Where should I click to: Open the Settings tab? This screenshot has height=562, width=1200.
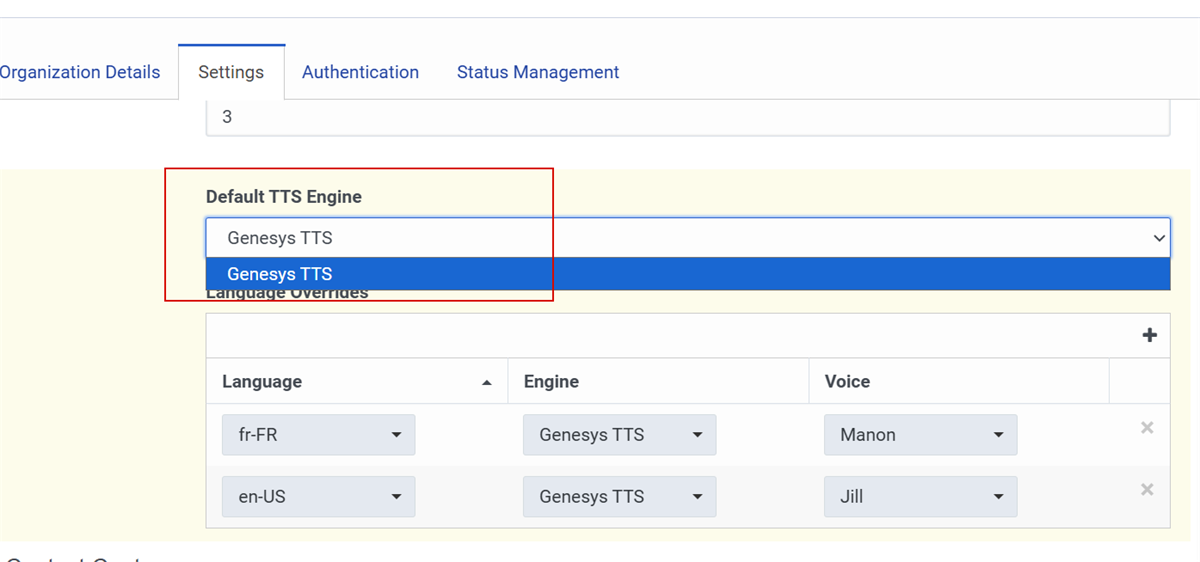click(x=231, y=72)
